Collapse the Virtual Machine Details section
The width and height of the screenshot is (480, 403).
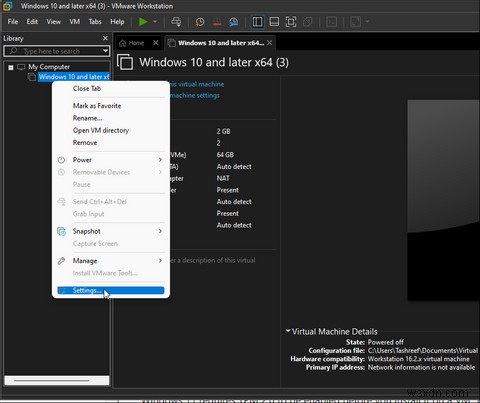tap(288, 331)
